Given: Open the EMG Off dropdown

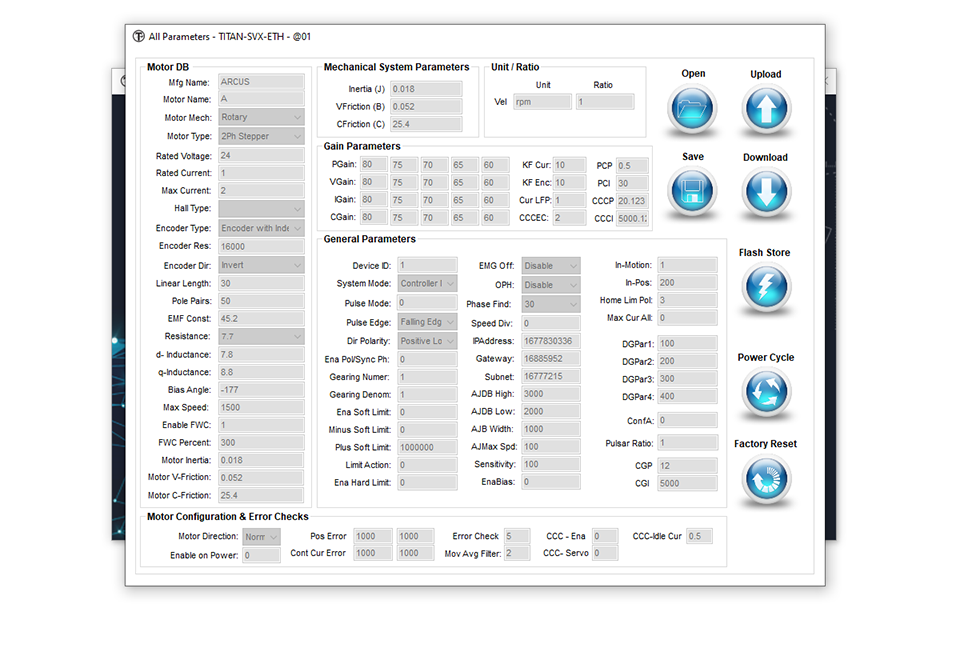Looking at the screenshot, I should click(x=550, y=266).
